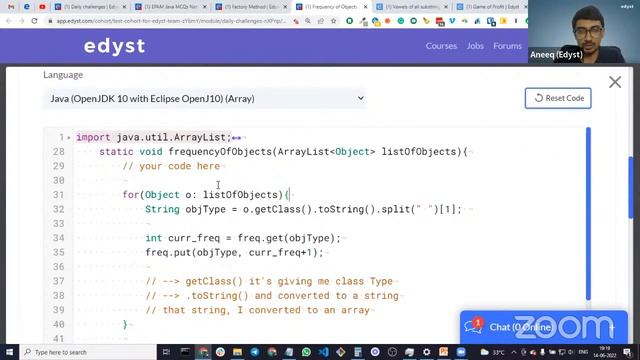640x360 pixels.
Task: Open the Windows Start menu
Action: point(9,352)
